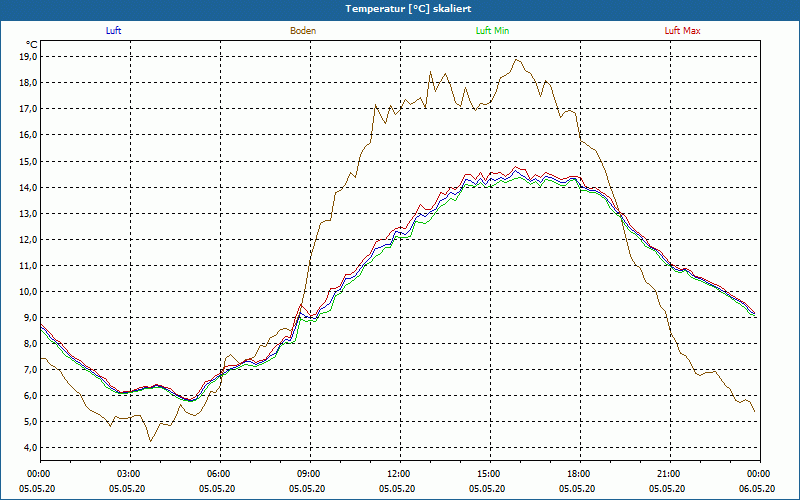
Task: Select the blue 'Luft' legend label
Action: point(113,31)
